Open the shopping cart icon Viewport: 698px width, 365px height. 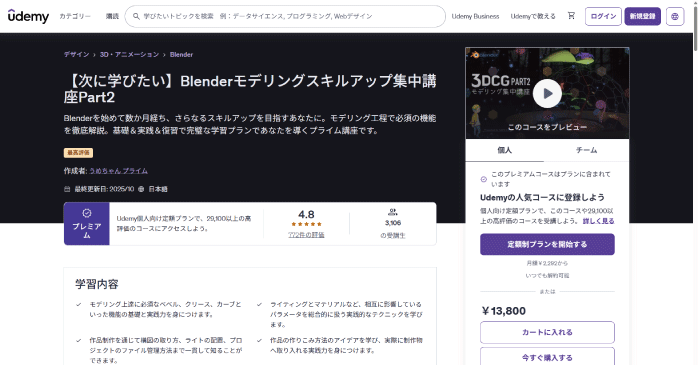pos(571,16)
